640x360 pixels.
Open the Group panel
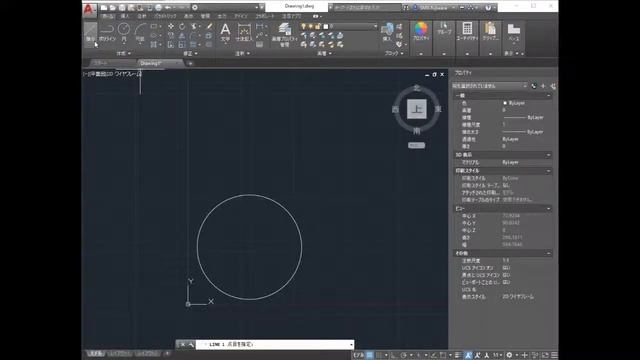point(444,29)
